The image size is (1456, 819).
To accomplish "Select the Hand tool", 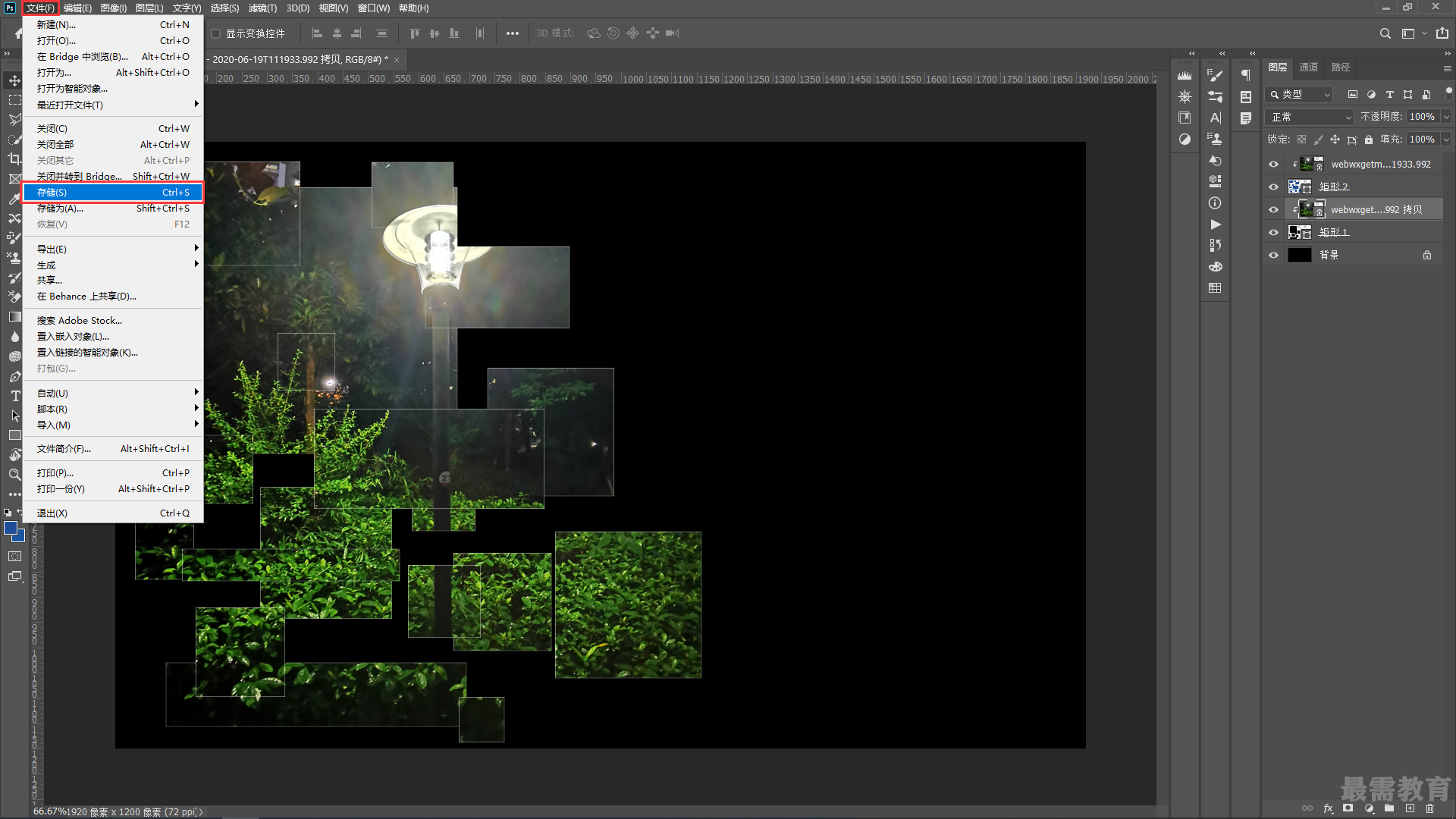I will (14, 455).
